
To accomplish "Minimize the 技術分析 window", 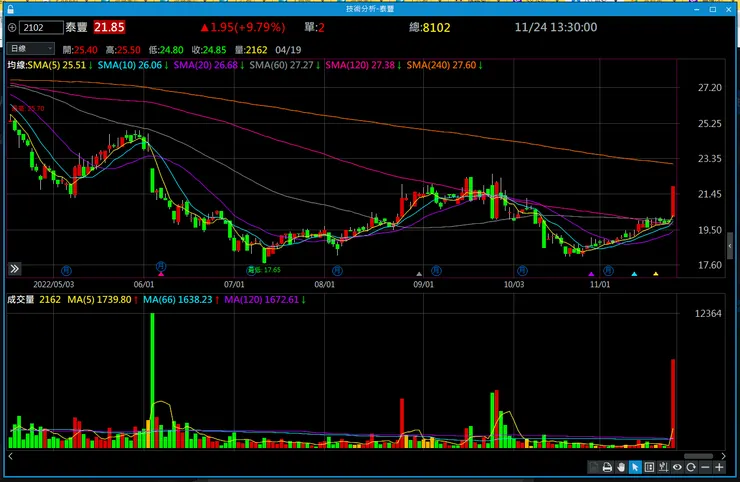I will click(x=697, y=9).
